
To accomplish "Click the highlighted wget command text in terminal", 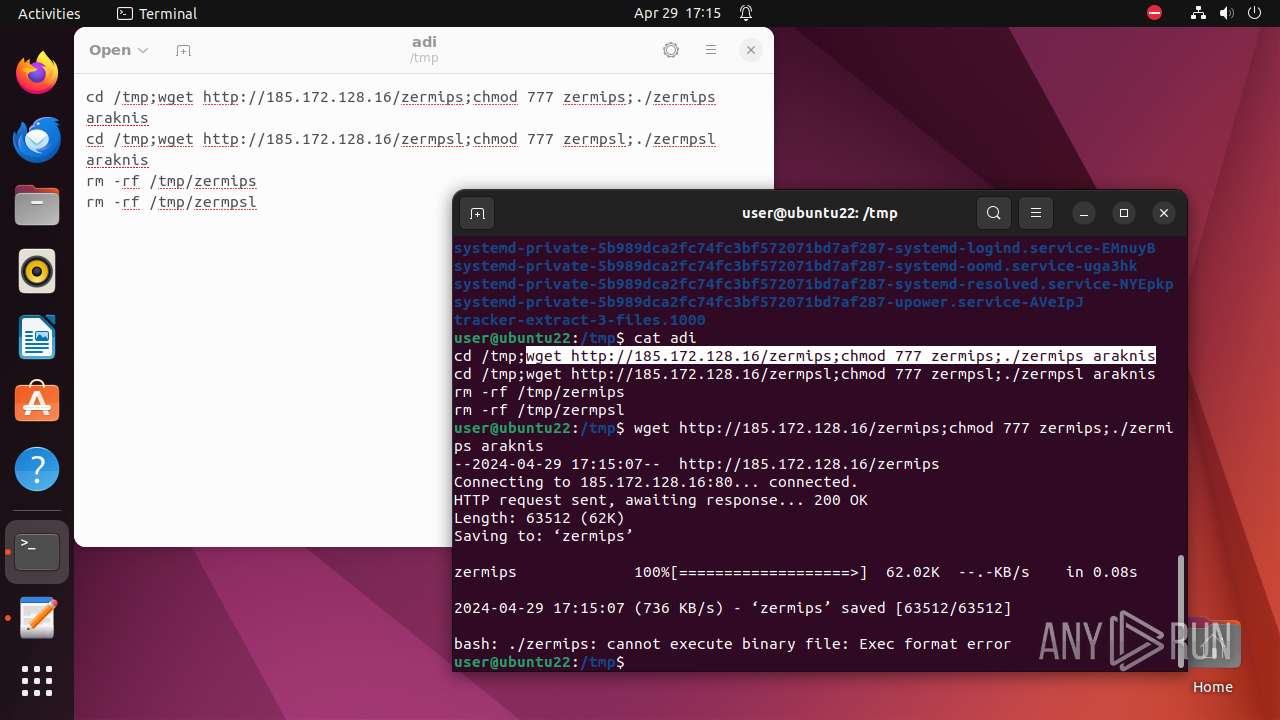I will (841, 356).
